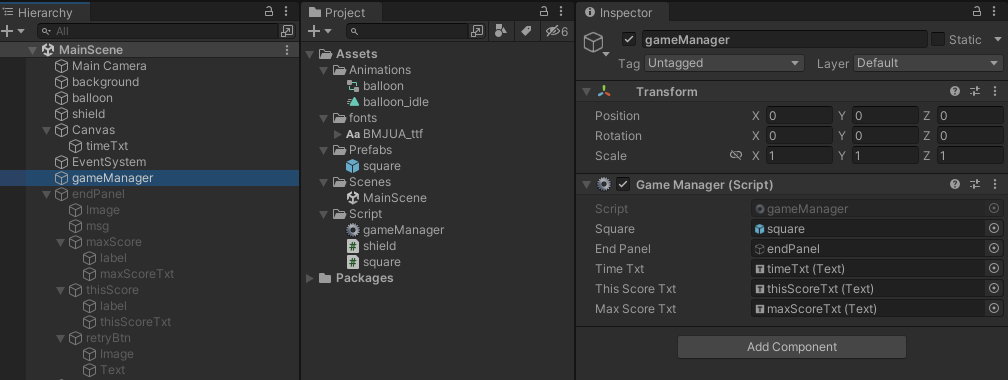The height and width of the screenshot is (380, 1008).
Task: Collapse the maxScore object in Hierarchy
Action: click(60, 242)
